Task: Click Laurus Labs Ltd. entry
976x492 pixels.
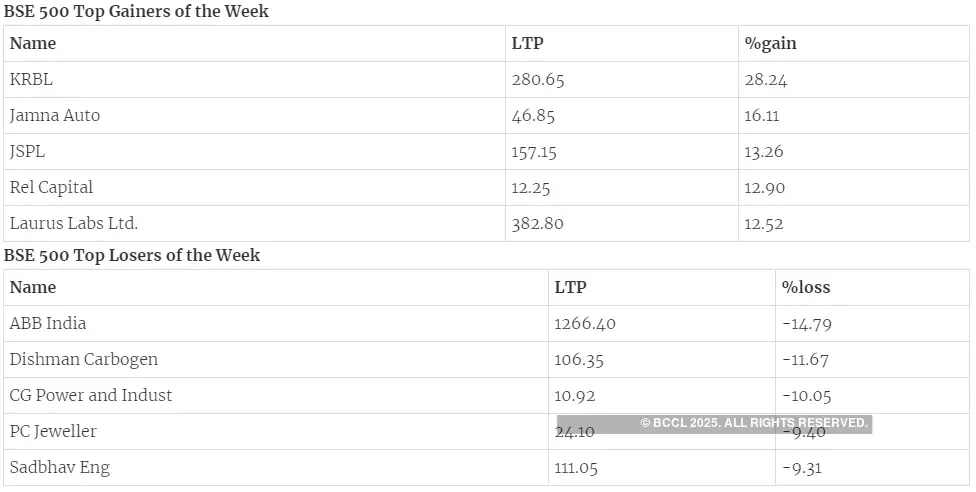Action: [74, 224]
